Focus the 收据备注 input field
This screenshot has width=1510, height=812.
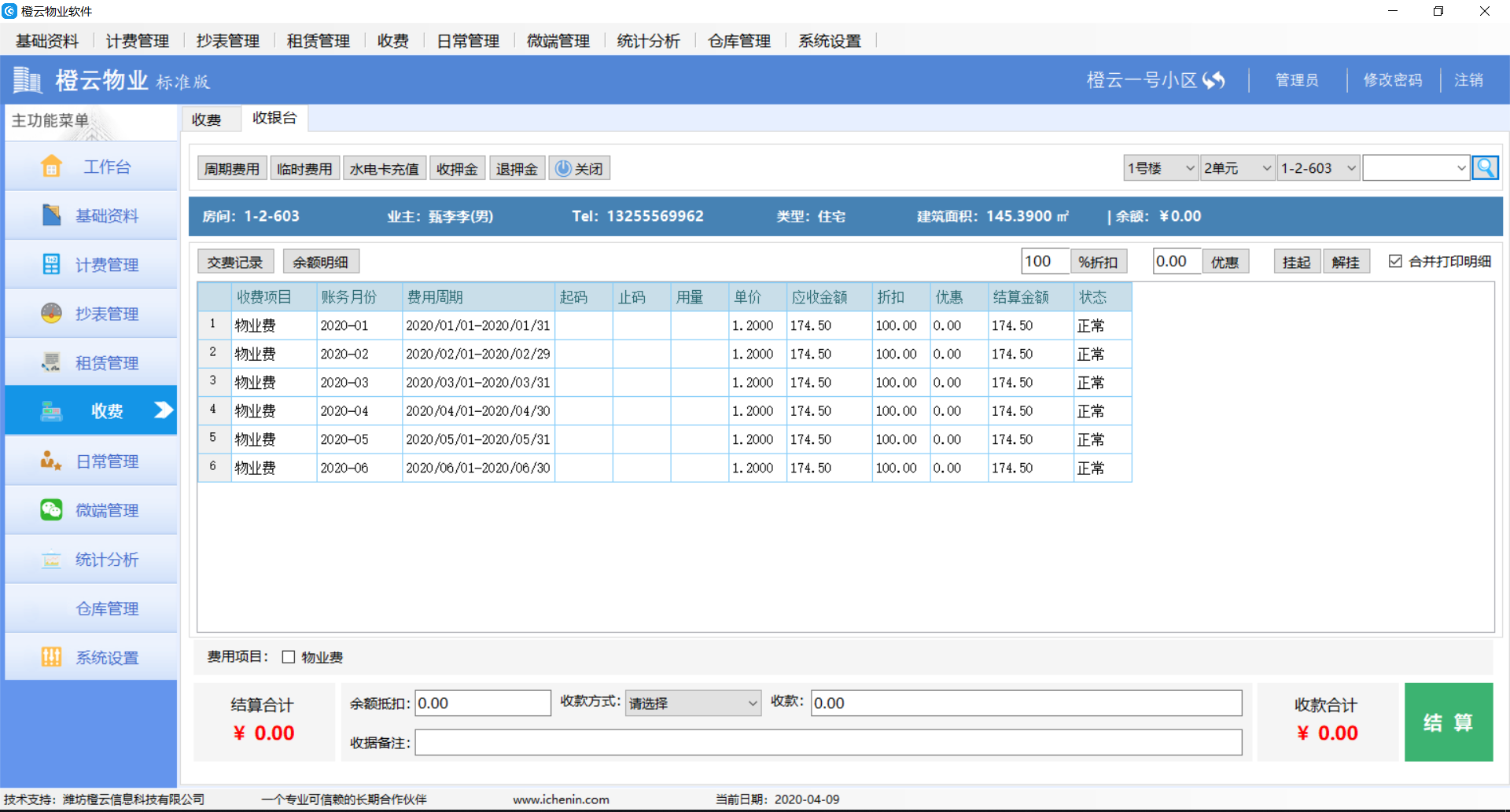[828, 742]
